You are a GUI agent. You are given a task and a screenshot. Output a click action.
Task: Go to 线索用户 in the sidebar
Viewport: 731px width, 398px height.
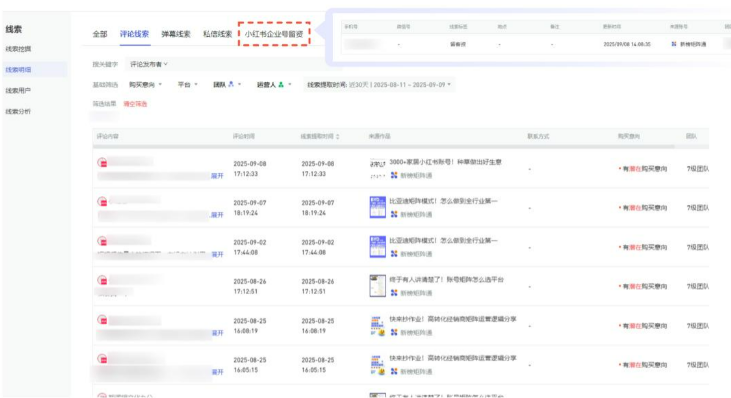point(18,90)
